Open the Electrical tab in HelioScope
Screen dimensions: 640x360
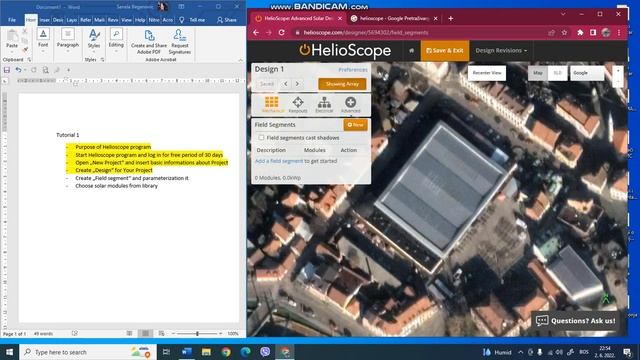324,104
